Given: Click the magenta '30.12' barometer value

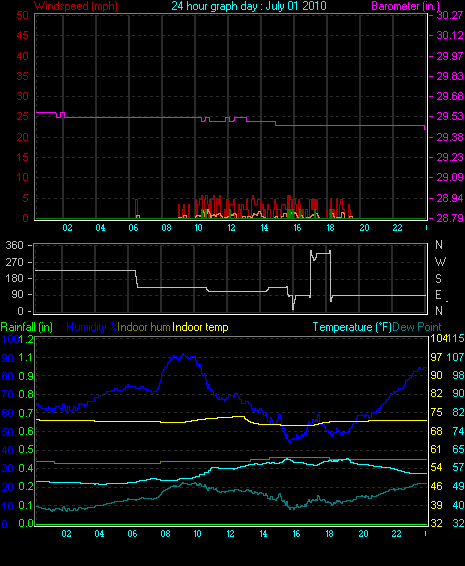Looking at the screenshot, I should pyautogui.click(x=449, y=35).
